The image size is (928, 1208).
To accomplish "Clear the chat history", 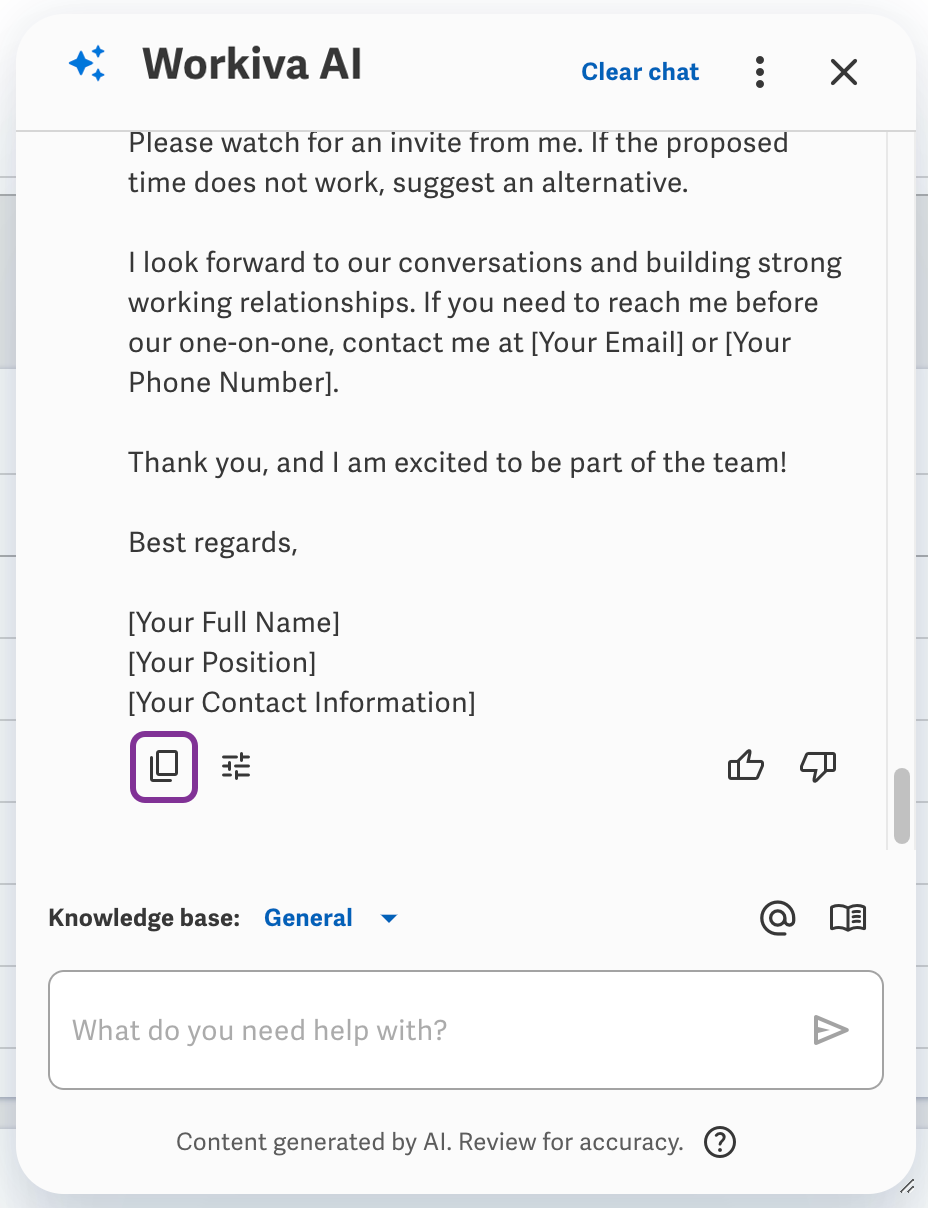I will [640, 72].
